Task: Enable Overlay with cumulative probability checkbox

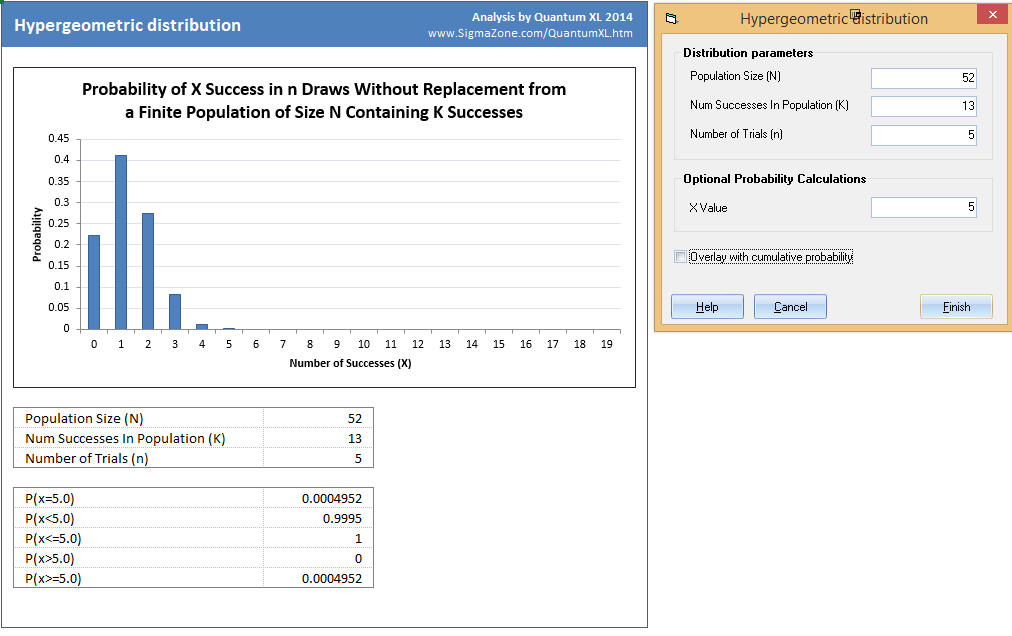Action: [681, 257]
